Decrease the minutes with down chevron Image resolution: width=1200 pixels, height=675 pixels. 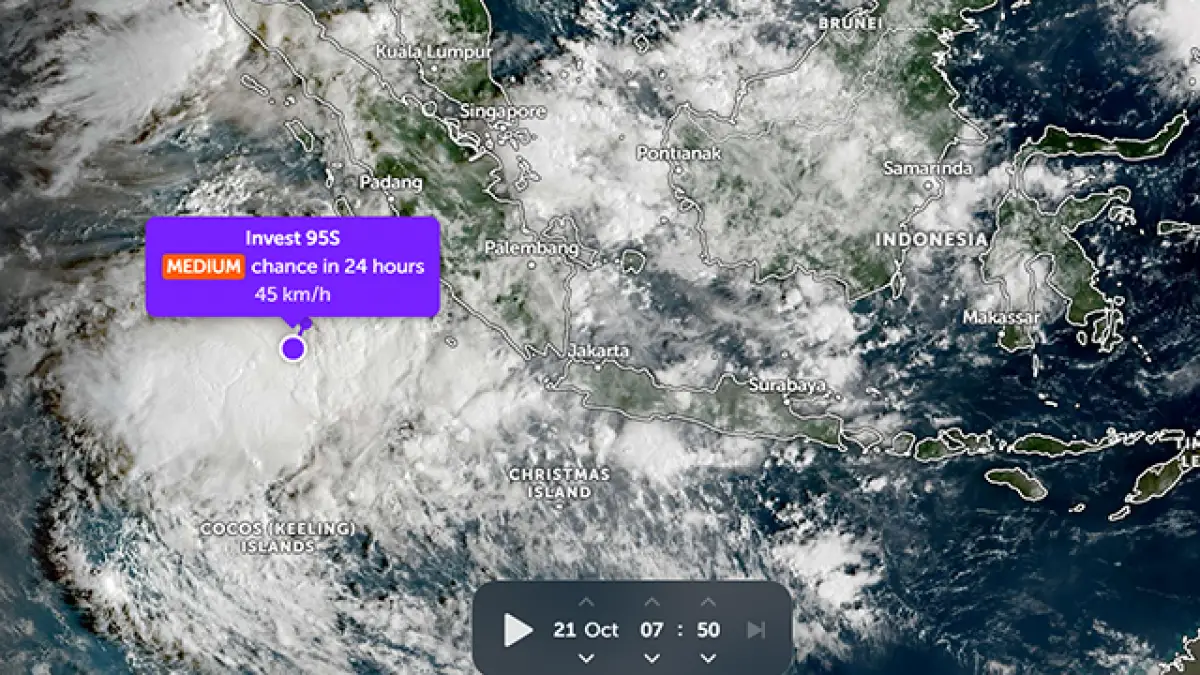click(x=708, y=657)
